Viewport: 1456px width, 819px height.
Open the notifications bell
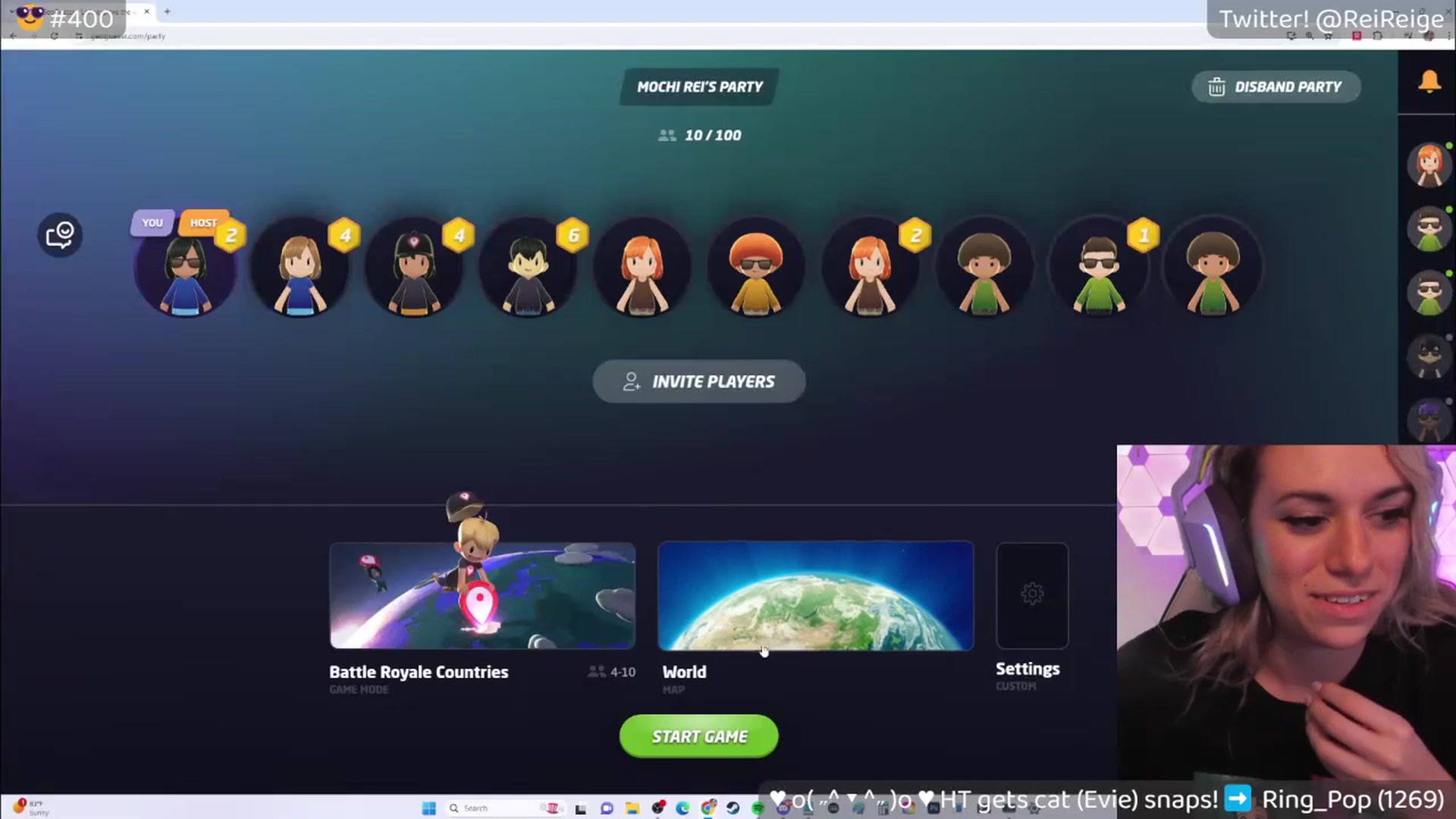tap(1429, 82)
